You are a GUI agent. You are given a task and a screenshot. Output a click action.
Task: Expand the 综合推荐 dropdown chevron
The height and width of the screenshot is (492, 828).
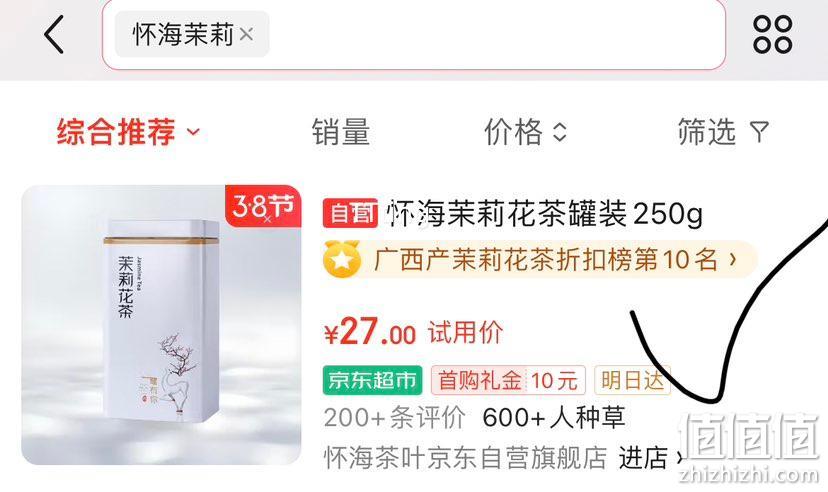pos(194,131)
